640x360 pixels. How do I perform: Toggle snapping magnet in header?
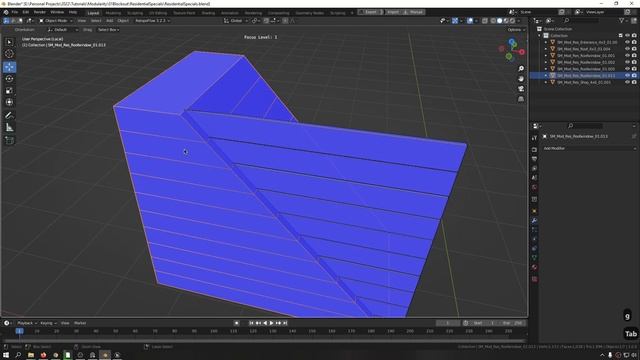[266, 20]
